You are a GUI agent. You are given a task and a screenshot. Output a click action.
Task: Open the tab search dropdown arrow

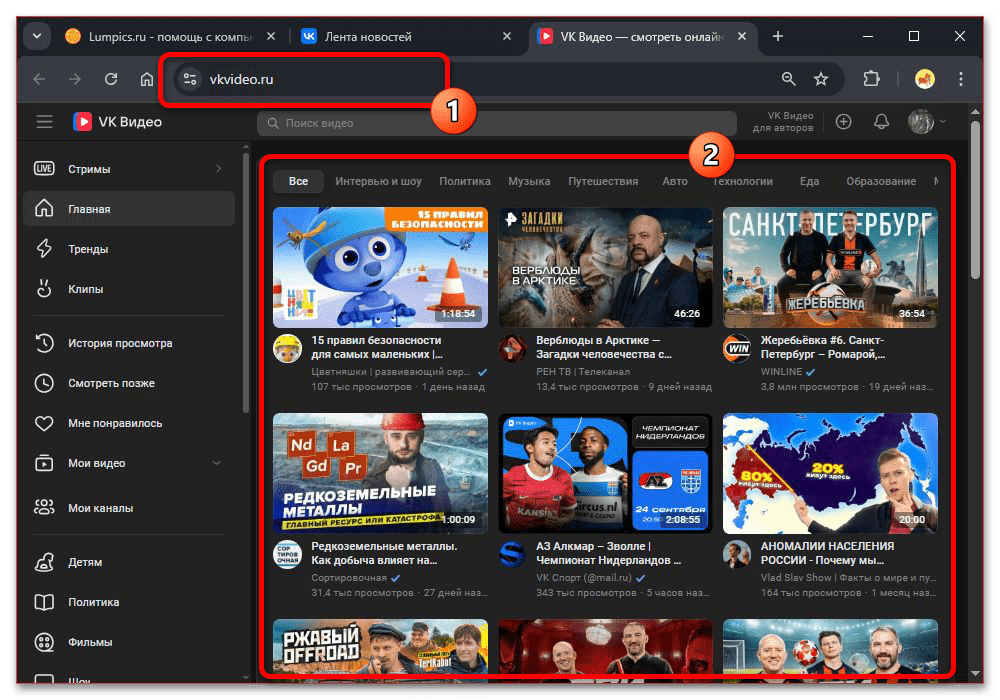(37, 36)
